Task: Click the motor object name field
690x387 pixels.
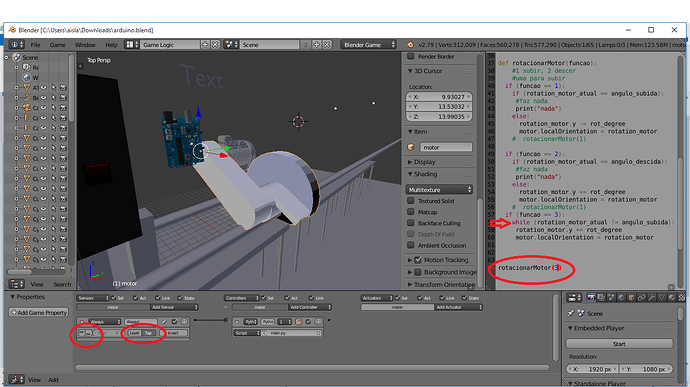Action: (446, 147)
